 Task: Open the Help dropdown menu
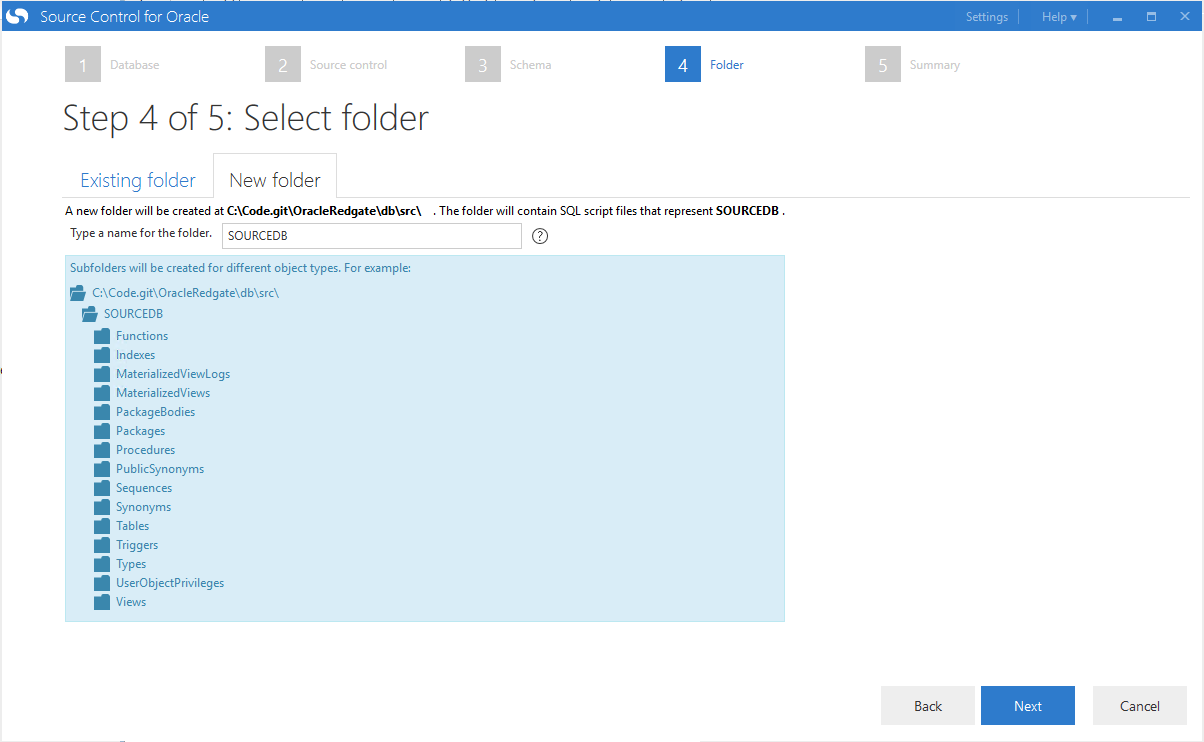[1058, 17]
